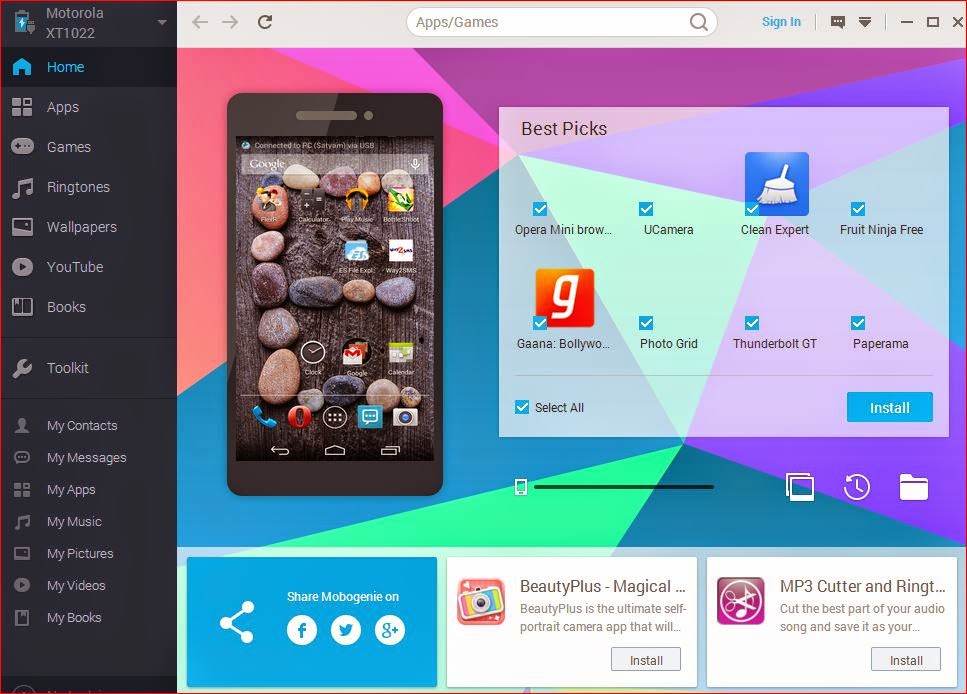Uncheck the Paperama checkbox
The image size is (967, 694).
point(858,323)
